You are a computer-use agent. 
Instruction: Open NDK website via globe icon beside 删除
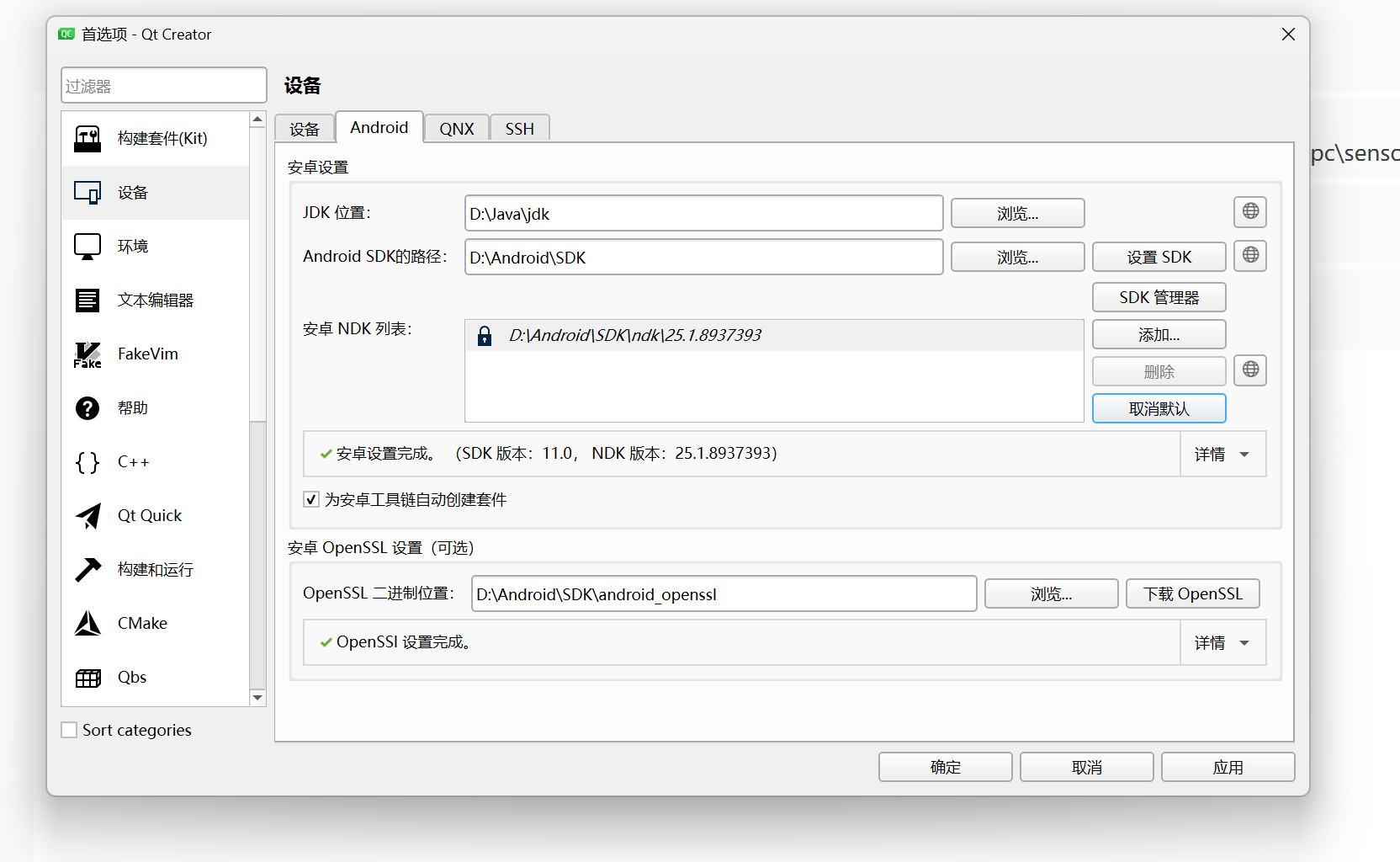(x=1250, y=370)
